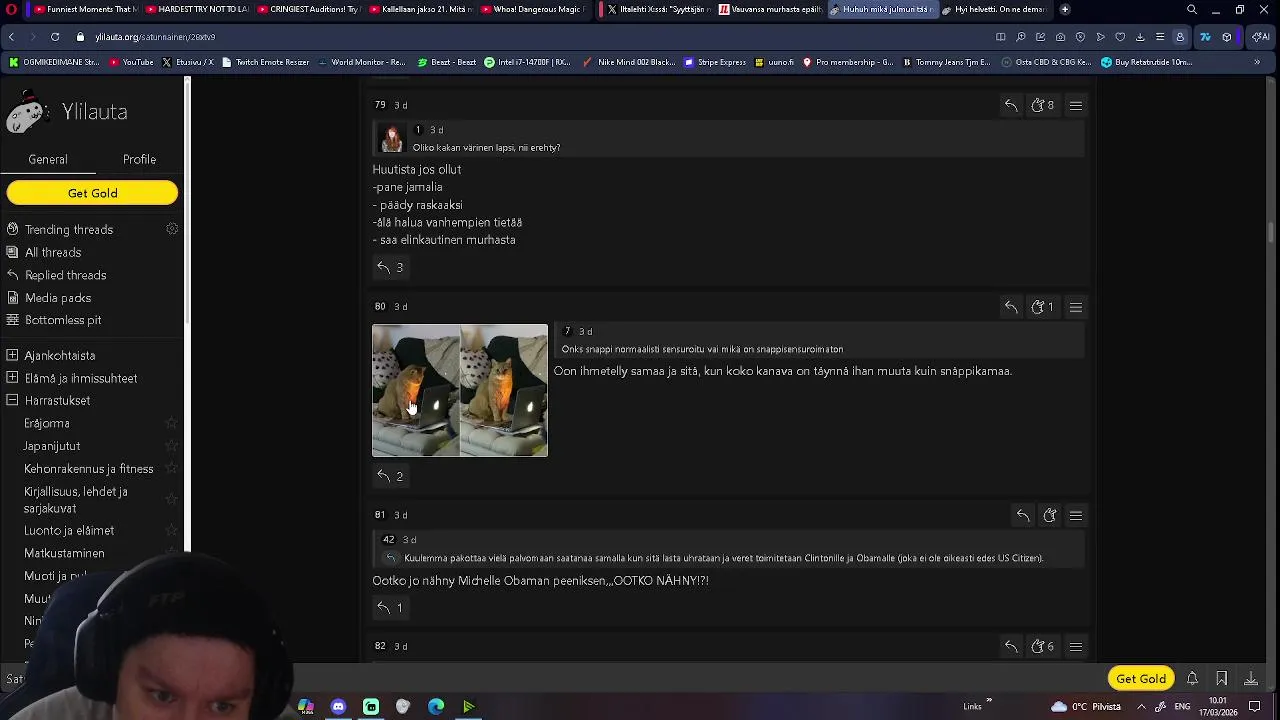Image resolution: width=1280 pixels, height=720 pixels.
Task: Open the options menu on post 81
Action: pos(1076,515)
